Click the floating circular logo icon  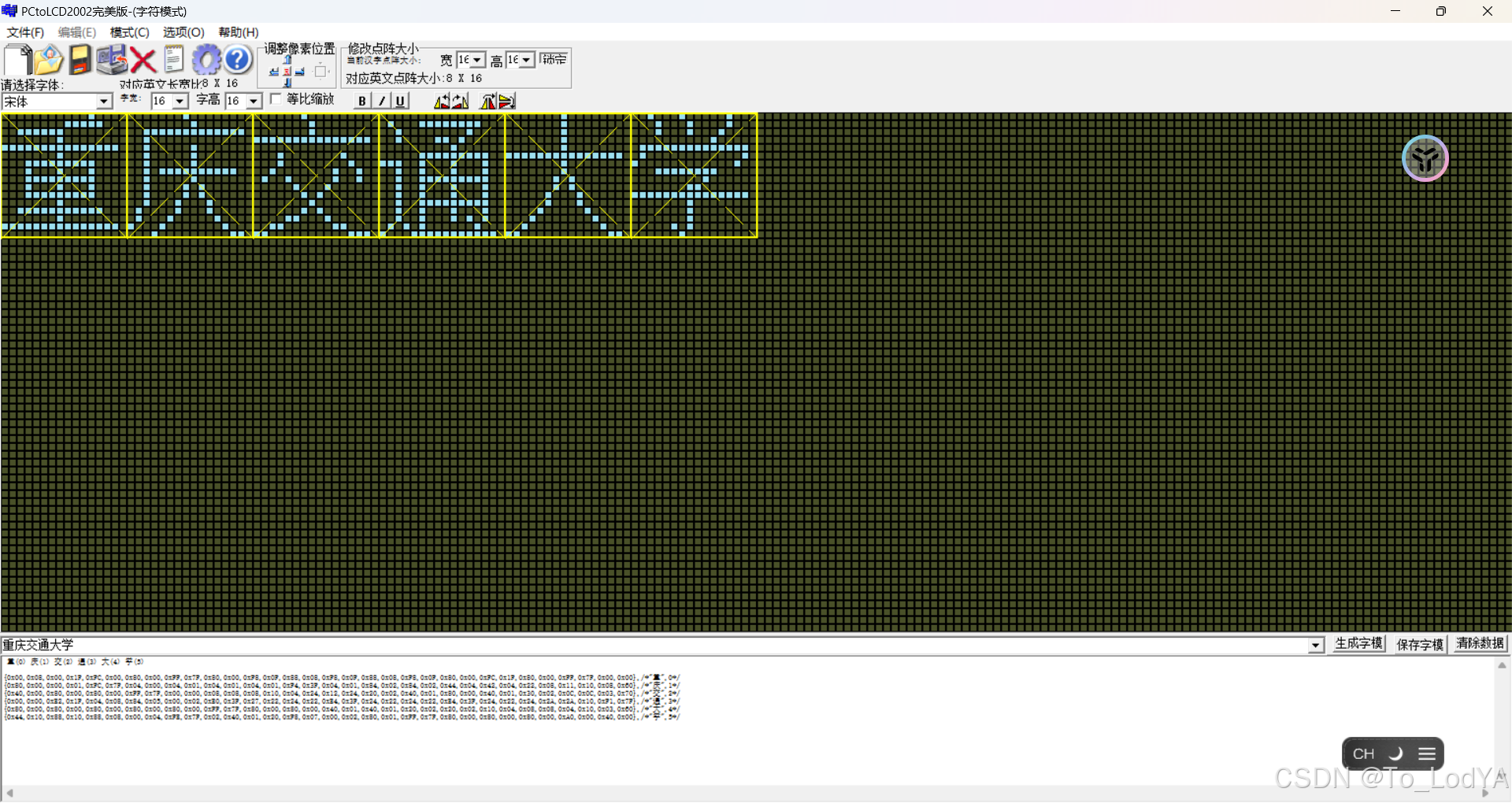click(x=1425, y=158)
